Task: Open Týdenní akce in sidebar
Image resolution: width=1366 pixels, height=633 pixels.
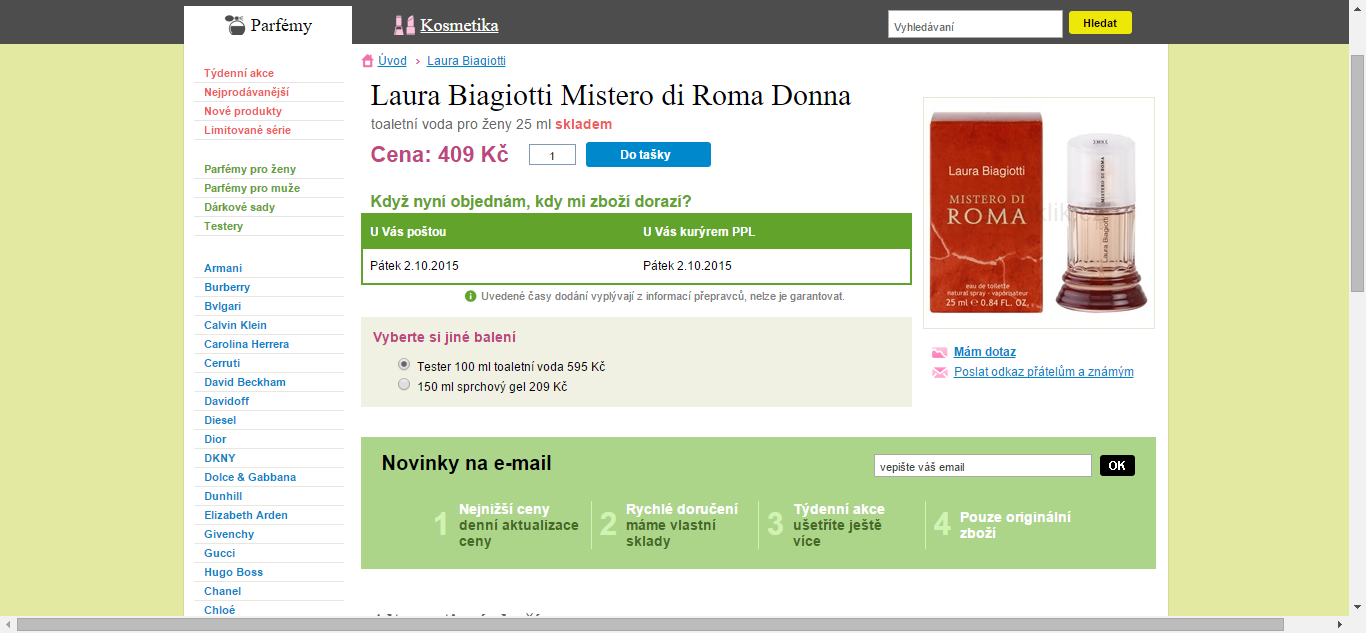Action: click(239, 73)
